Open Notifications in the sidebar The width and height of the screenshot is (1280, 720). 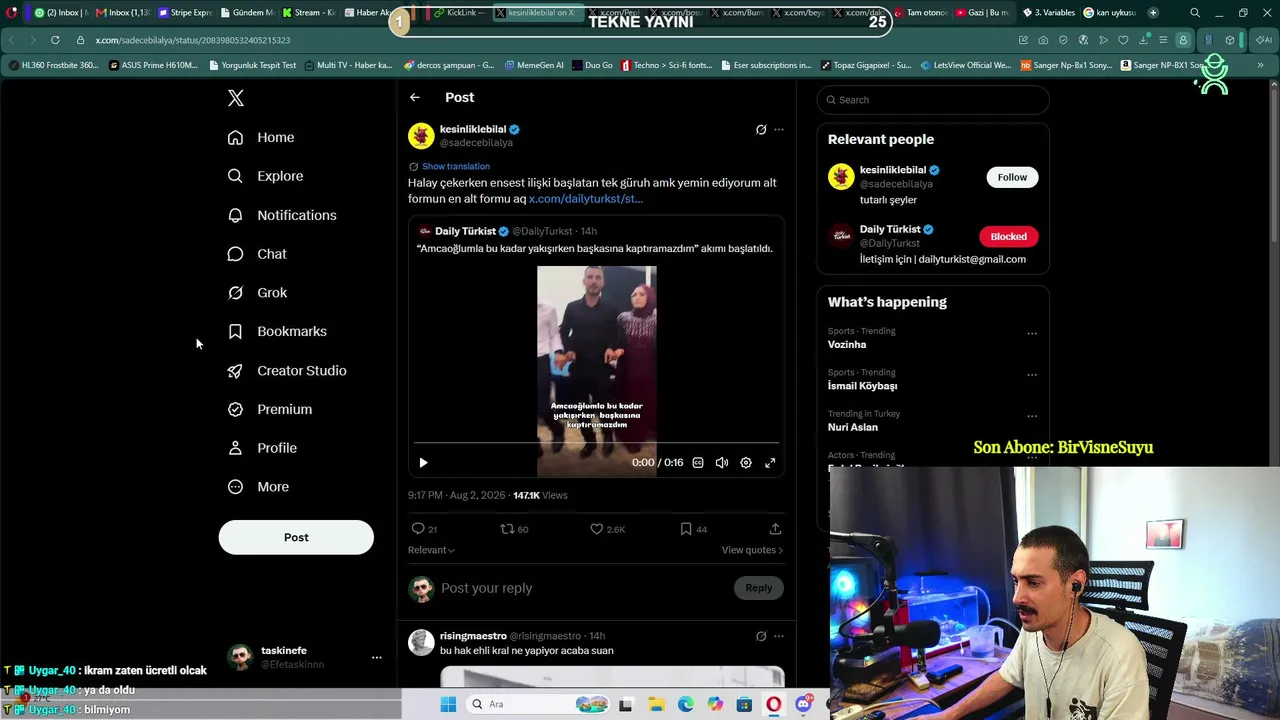click(282, 215)
